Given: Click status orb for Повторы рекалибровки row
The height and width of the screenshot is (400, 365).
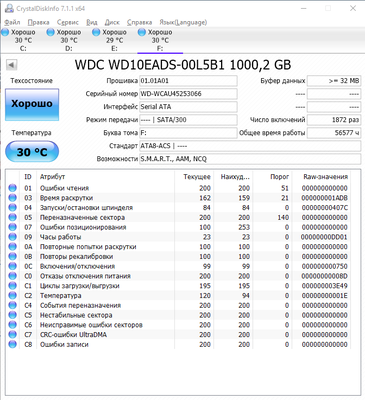Looking at the screenshot, I should [12, 257].
